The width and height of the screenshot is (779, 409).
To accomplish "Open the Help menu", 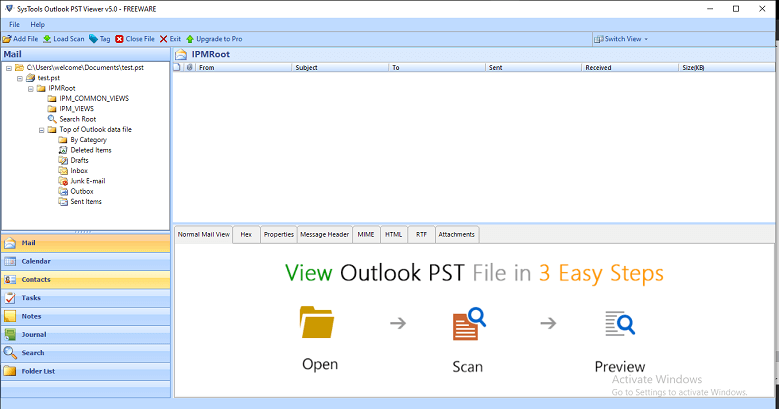I will pyautogui.click(x=37, y=24).
